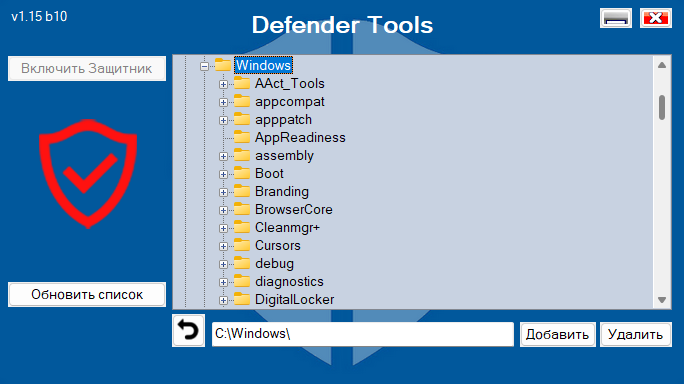The width and height of the screenshot is (684, 384).
Task: Select the BrowserCore folder label
Action: (294, 209)
